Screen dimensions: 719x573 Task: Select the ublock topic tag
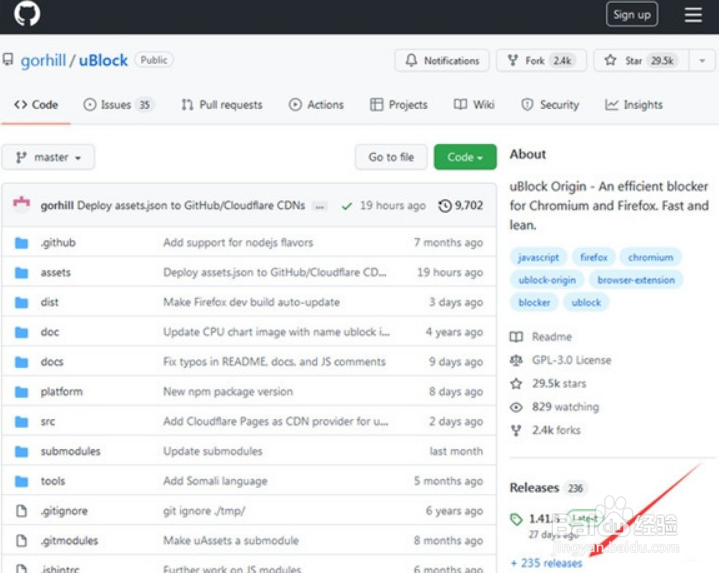pos(586,302)
